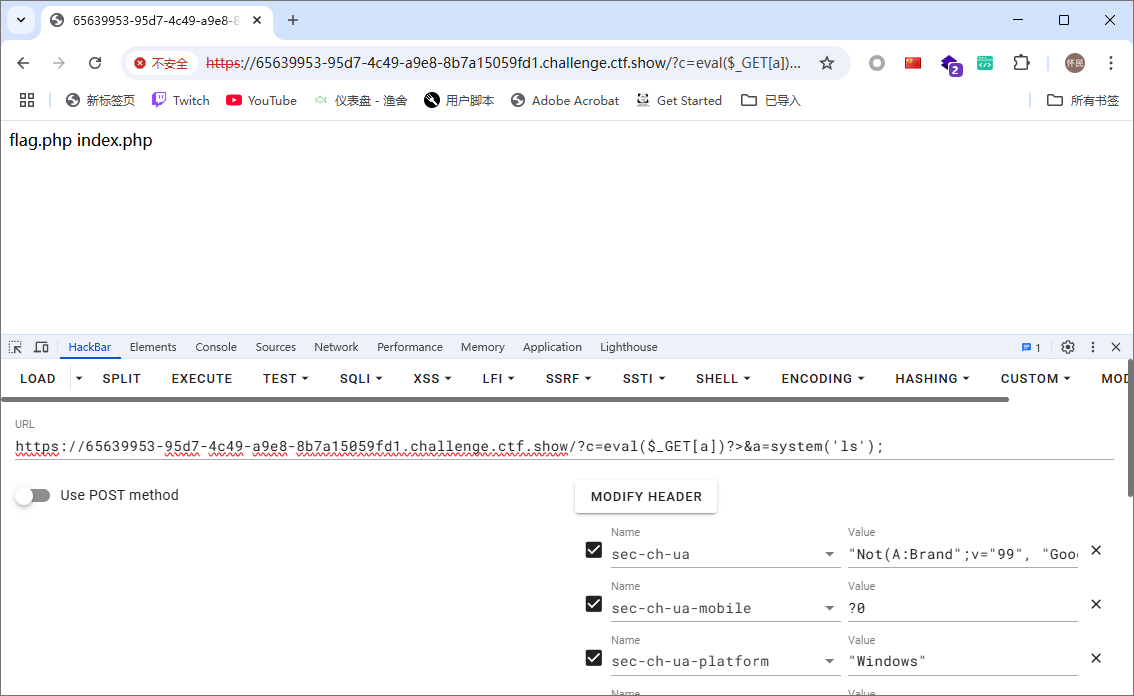Click the HackBar SPLIT button
The image size is (1134, 696).
[122, 378]
